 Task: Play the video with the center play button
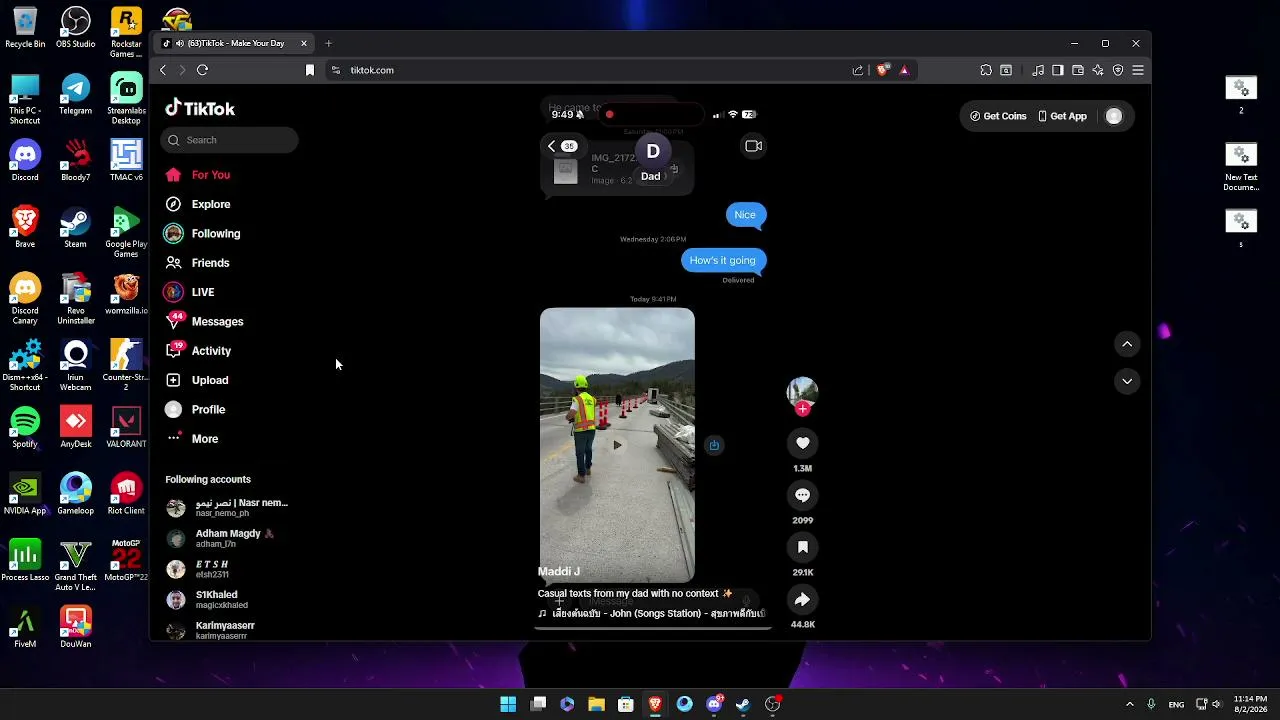click(x=617, y=445)
